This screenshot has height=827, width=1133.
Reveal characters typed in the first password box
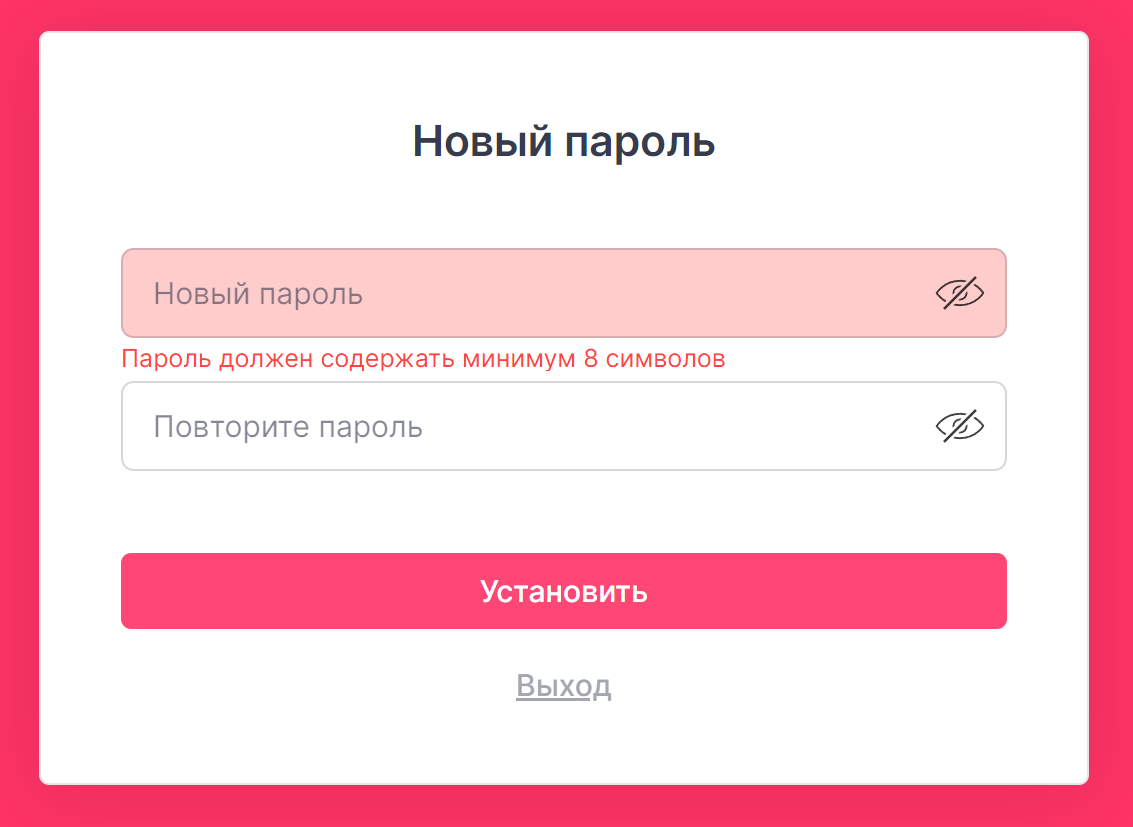click(960, 293)
